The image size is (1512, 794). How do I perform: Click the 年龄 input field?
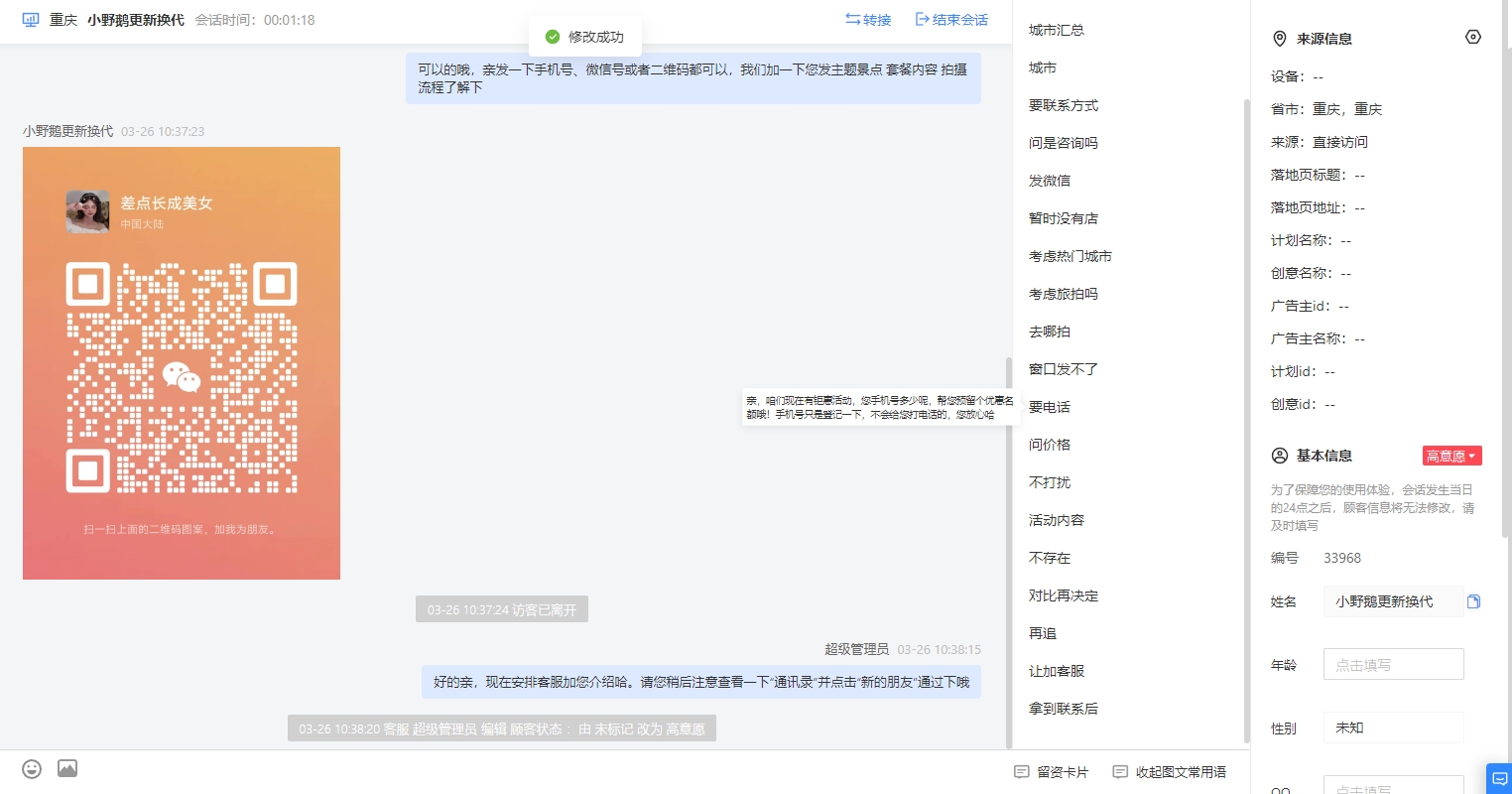[x=1394, y=665]
